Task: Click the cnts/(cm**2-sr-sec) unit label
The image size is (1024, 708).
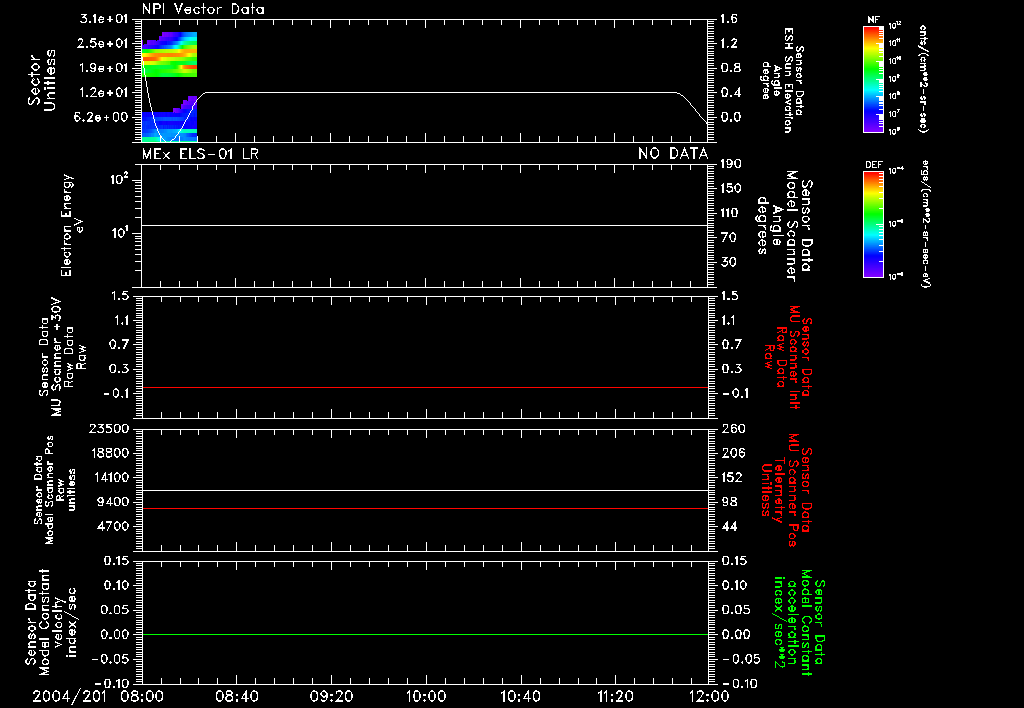Action: [x=923, y=79]
